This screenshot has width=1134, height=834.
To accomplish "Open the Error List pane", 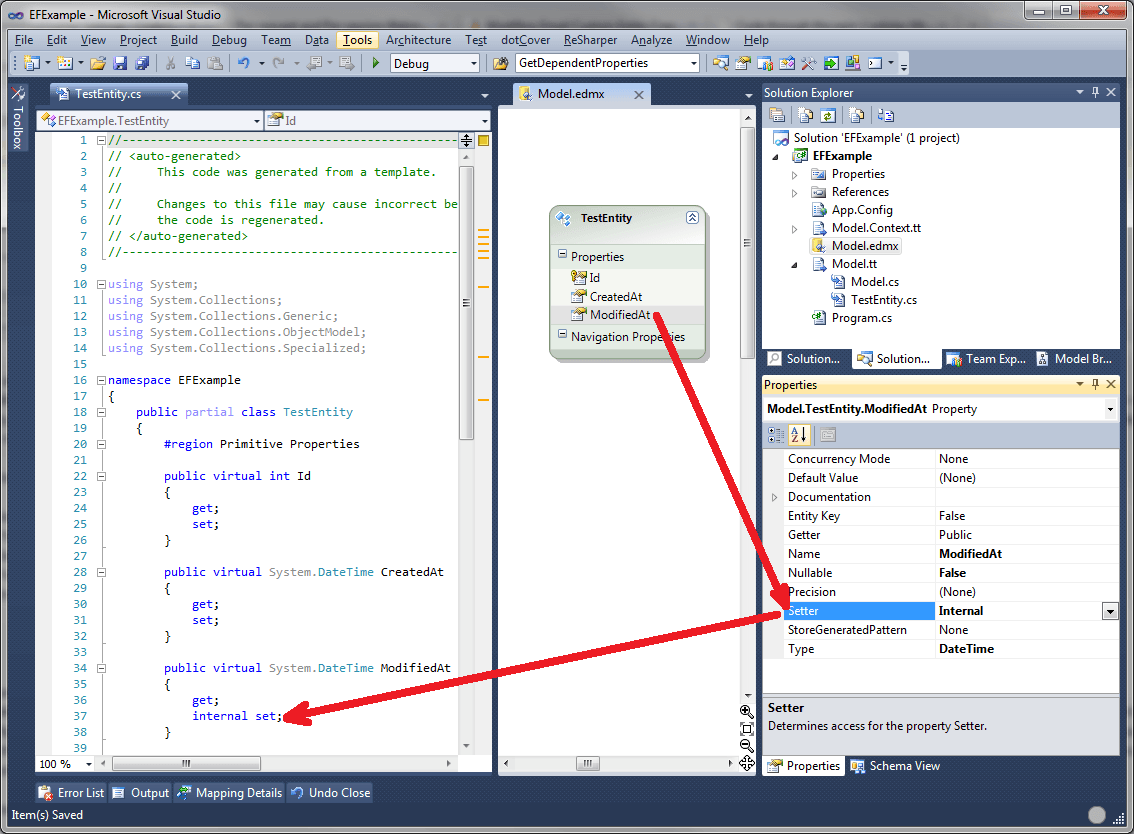I will pos(71,793).
